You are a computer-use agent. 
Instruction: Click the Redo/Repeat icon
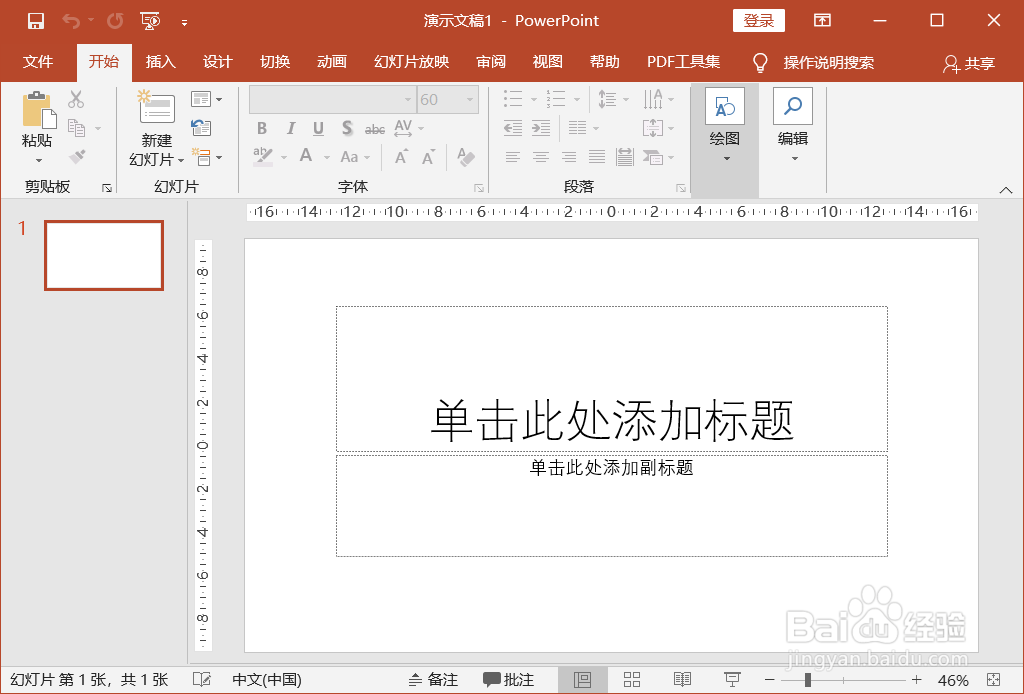(x=115, y=21)
